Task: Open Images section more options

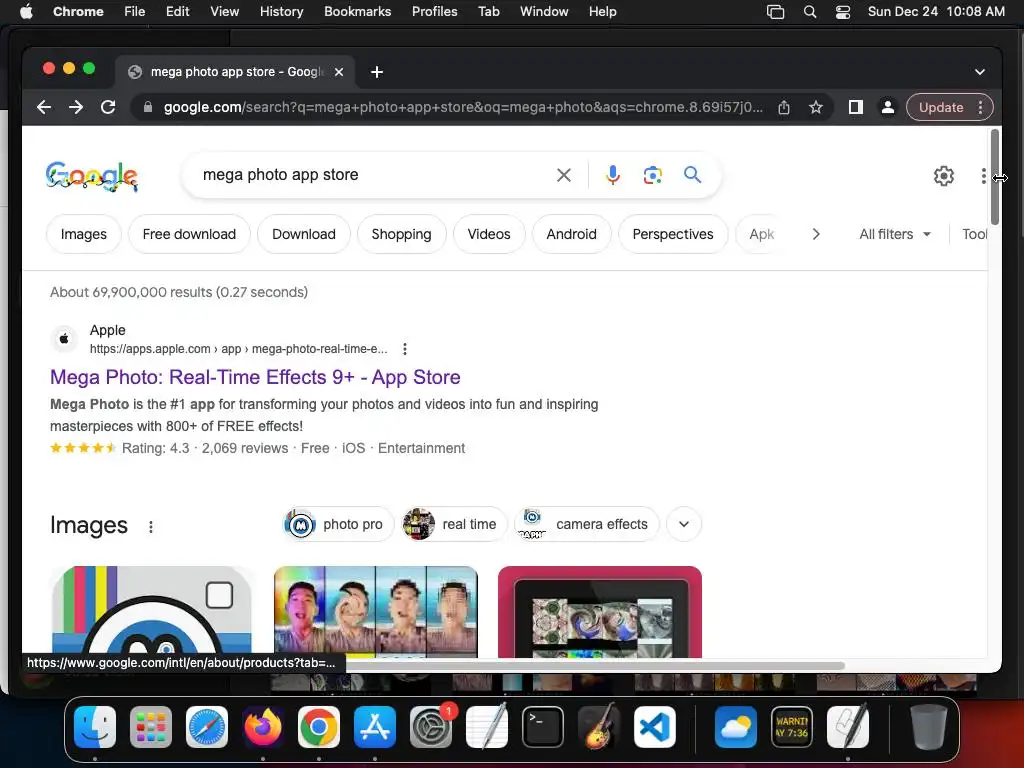Action: click(x=151, y=526)
